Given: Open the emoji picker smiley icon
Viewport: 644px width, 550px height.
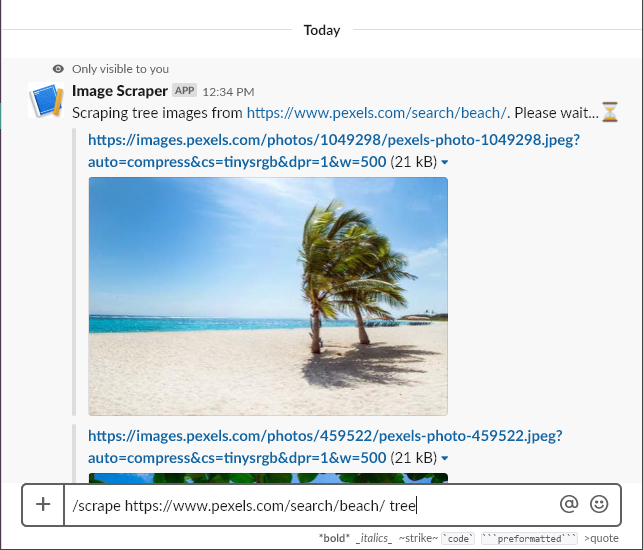Looking at the screenshot, I should 599,504.
